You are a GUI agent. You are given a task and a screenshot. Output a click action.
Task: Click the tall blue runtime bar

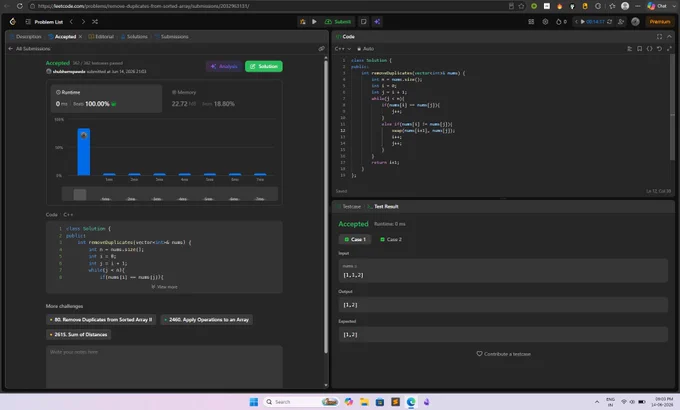(84, 152)
